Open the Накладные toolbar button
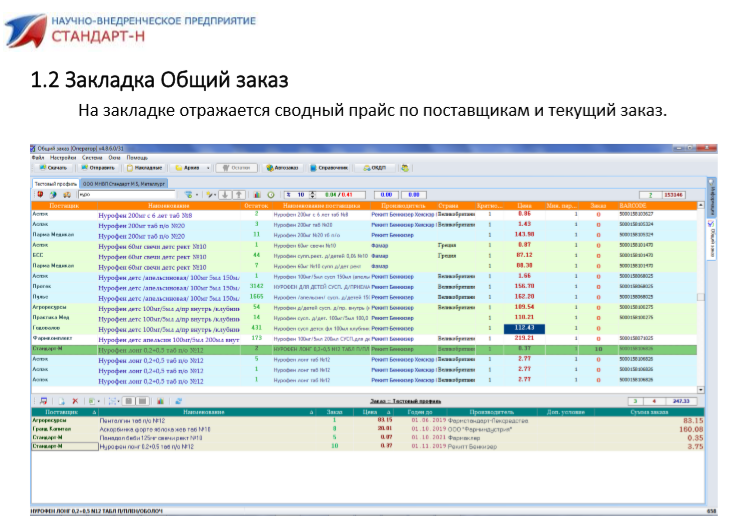 pyautogui.click(x=145, y=168)
